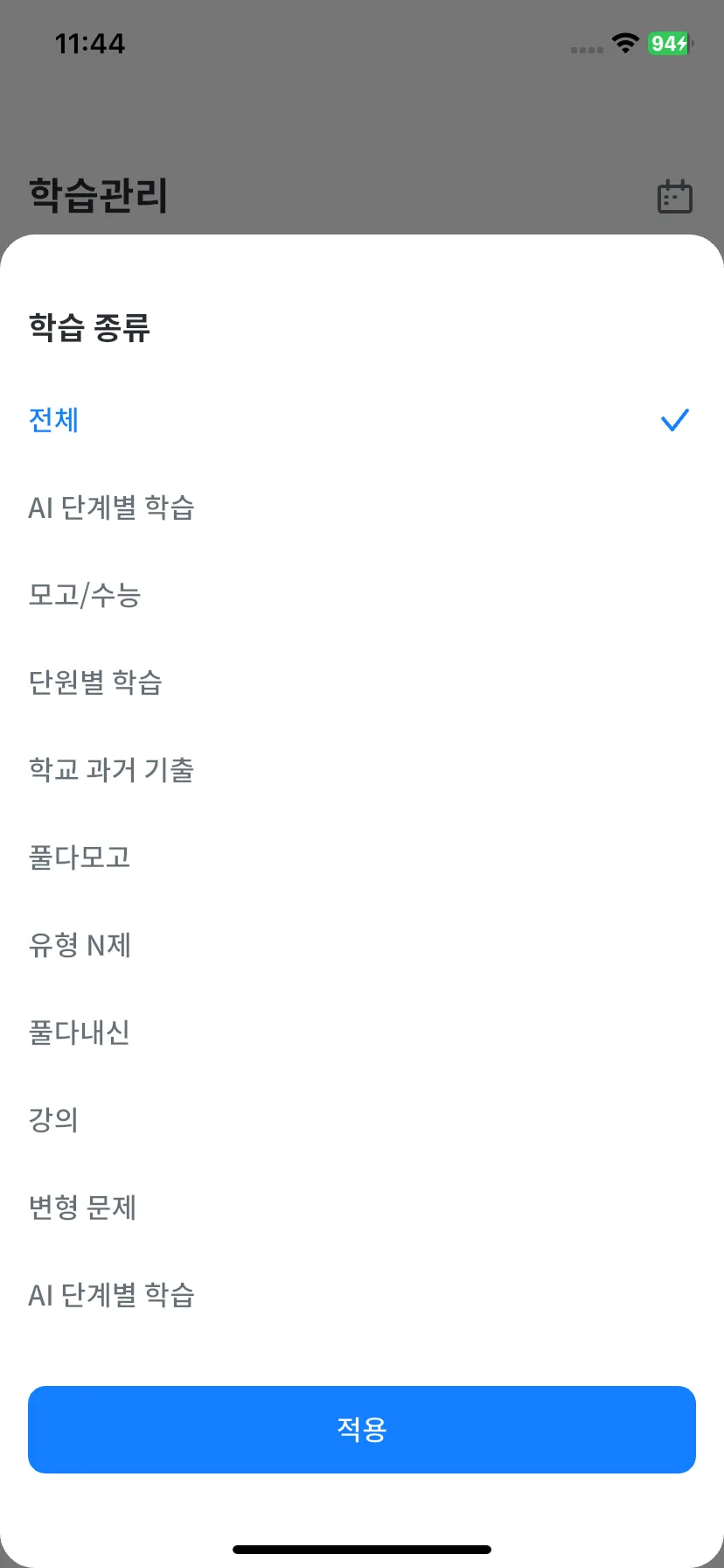Viewport: 724px width, 1568px height.
Task: Pick the 풀다내신 list item
Action: [362, 1032]
